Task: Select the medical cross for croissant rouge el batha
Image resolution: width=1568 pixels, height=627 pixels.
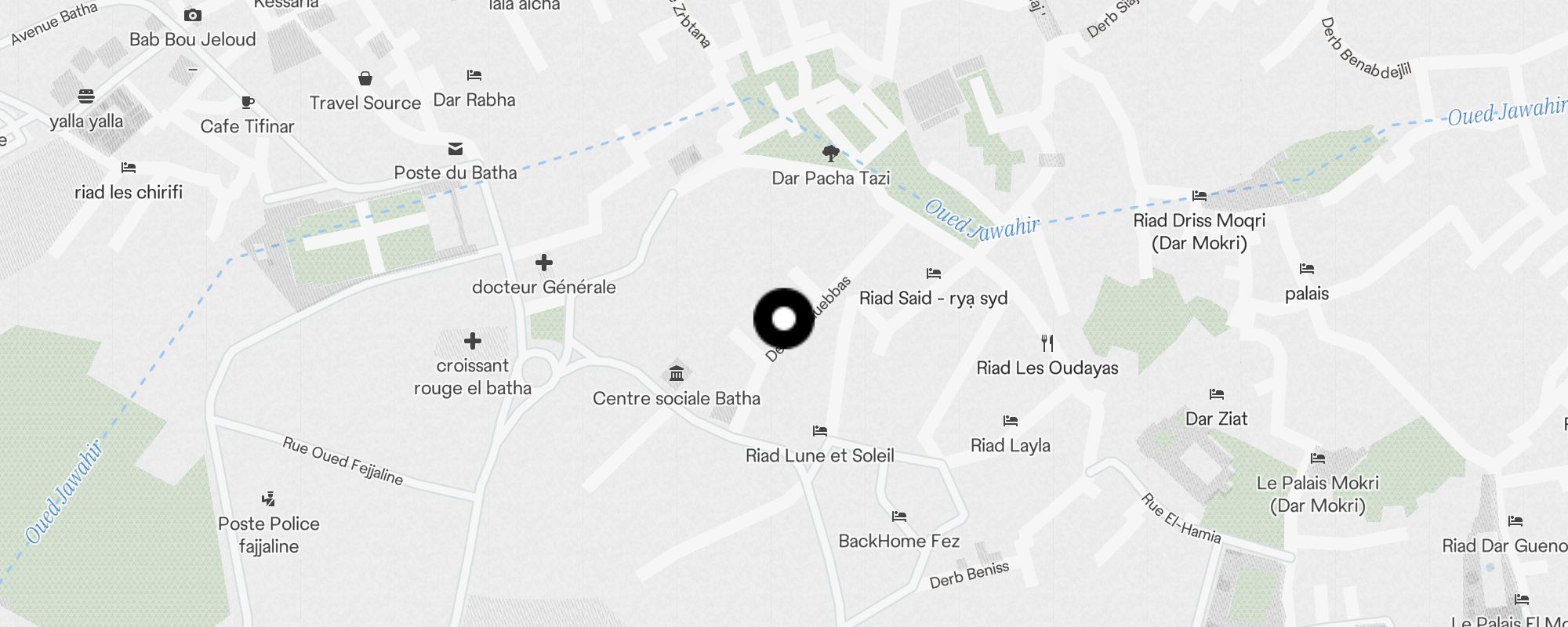Action: 473,341
